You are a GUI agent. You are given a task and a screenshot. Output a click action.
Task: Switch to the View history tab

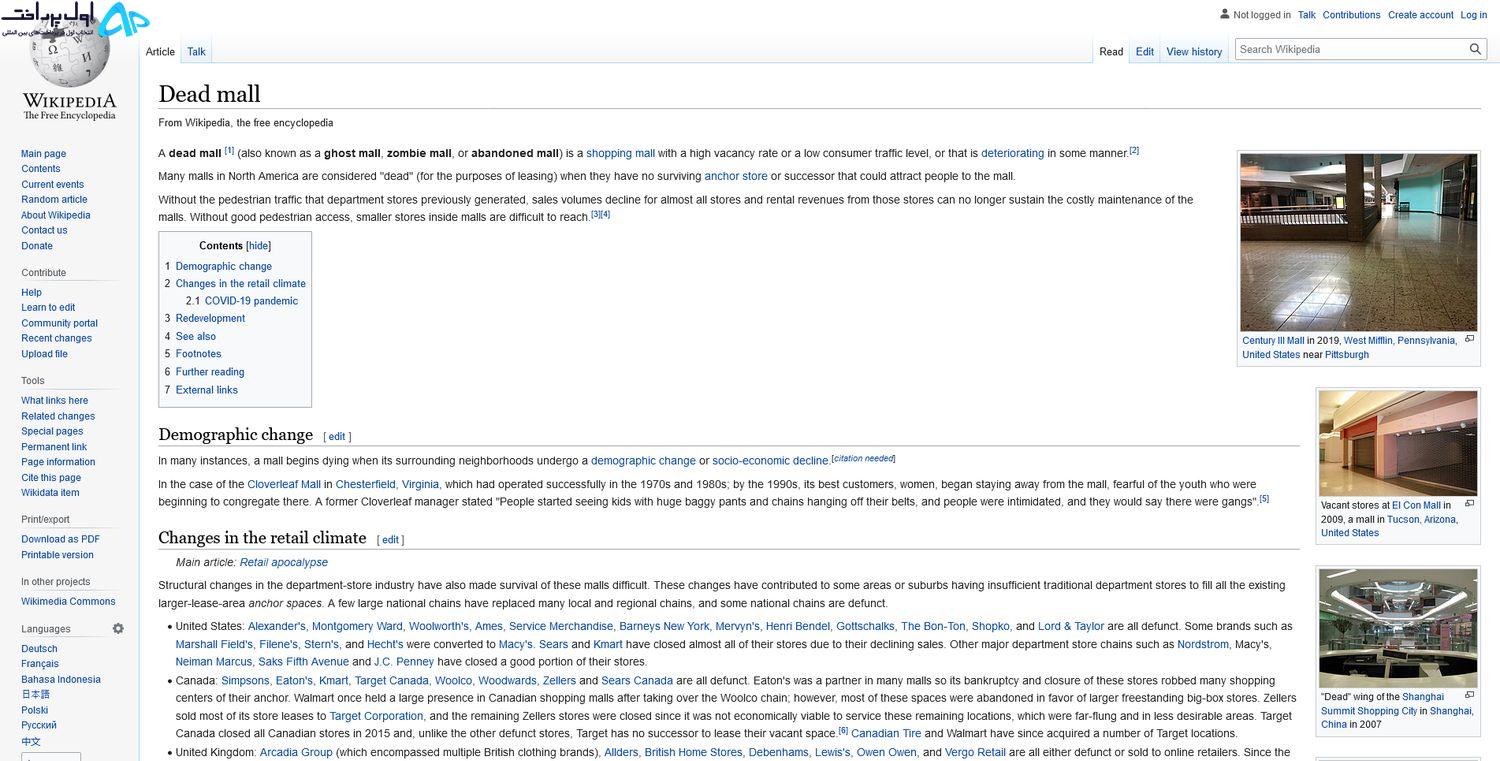pos(1194,52)
